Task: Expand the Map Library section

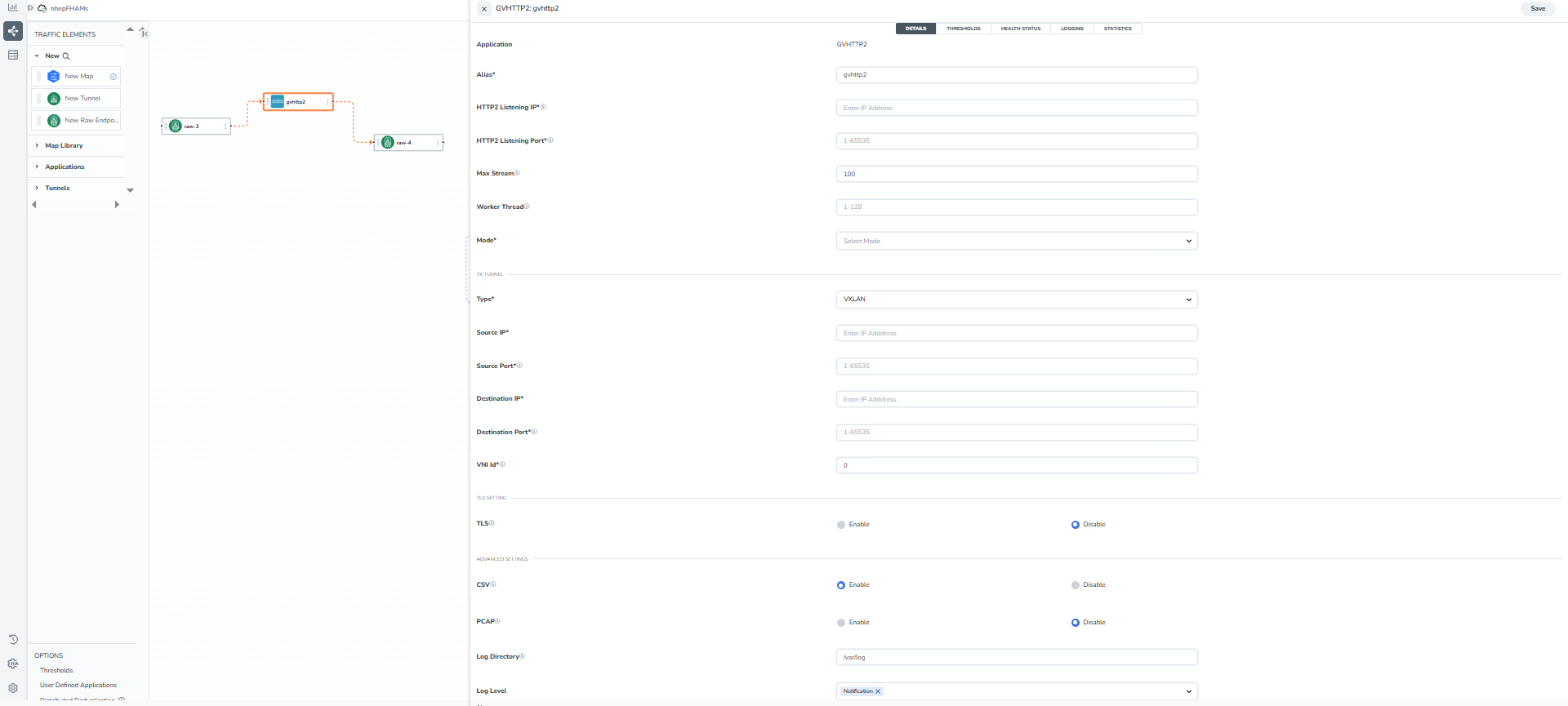Action: click(64, 145)
